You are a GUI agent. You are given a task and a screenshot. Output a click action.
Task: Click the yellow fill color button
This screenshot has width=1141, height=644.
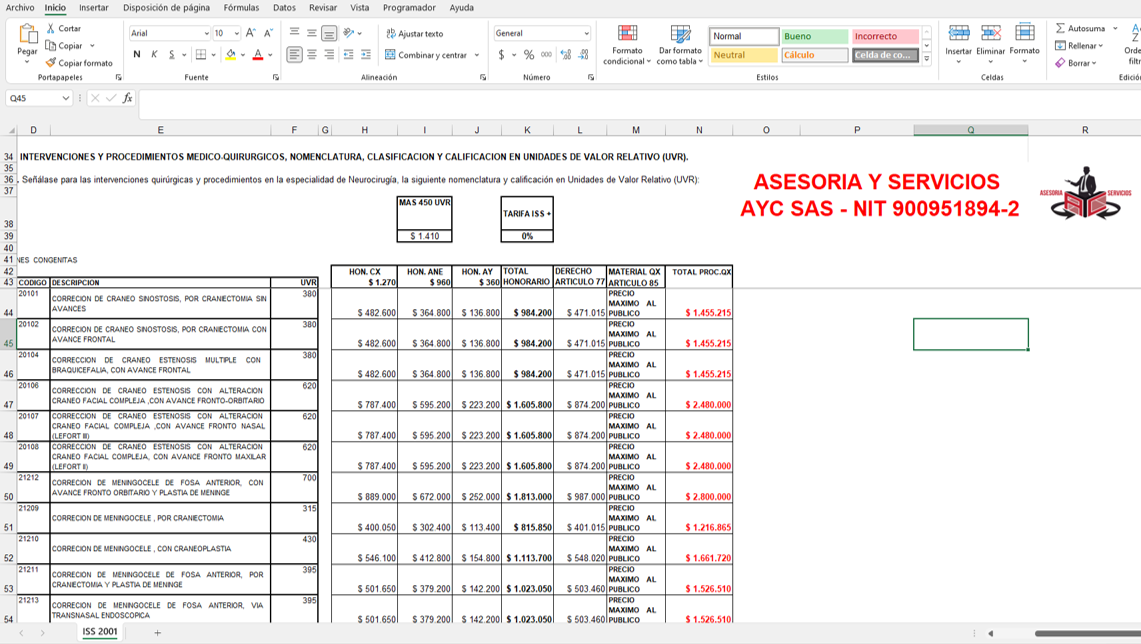pyautogui.click(x=231, y=55)
